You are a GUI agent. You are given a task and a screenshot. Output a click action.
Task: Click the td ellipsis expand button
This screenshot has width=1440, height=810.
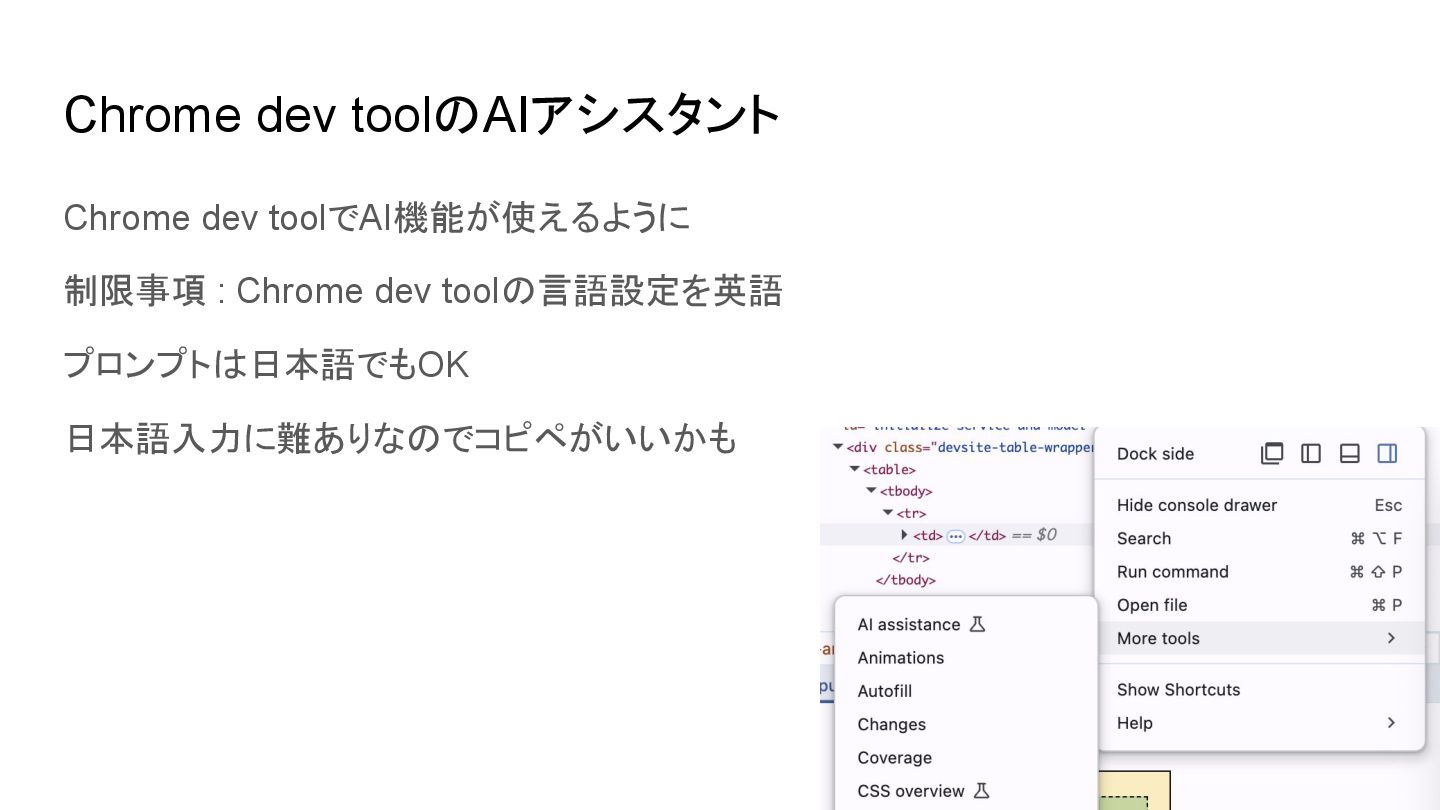(955, 536)
